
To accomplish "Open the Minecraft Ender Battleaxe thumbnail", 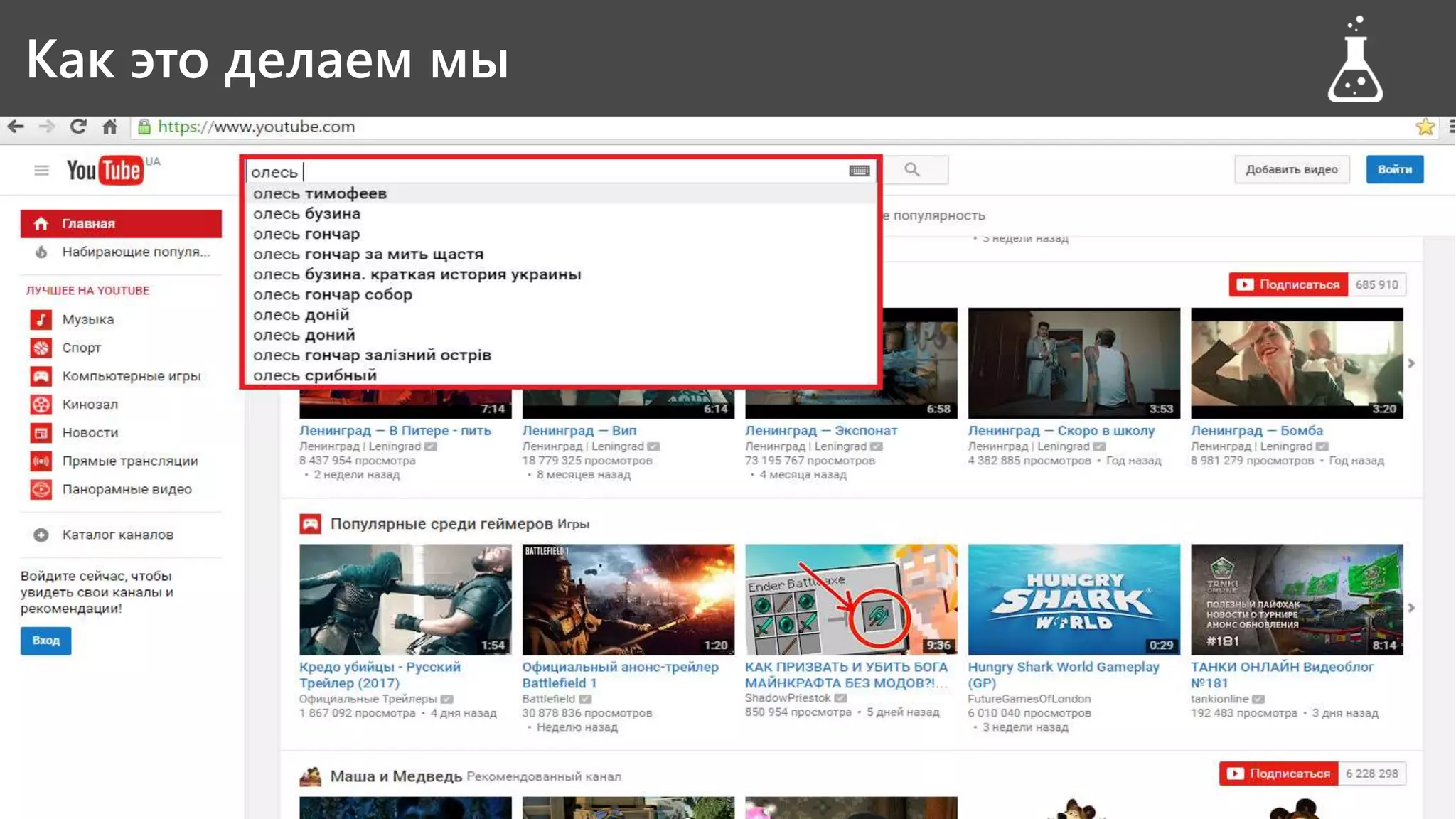I will pyautogui.click(x=851, y=599).
